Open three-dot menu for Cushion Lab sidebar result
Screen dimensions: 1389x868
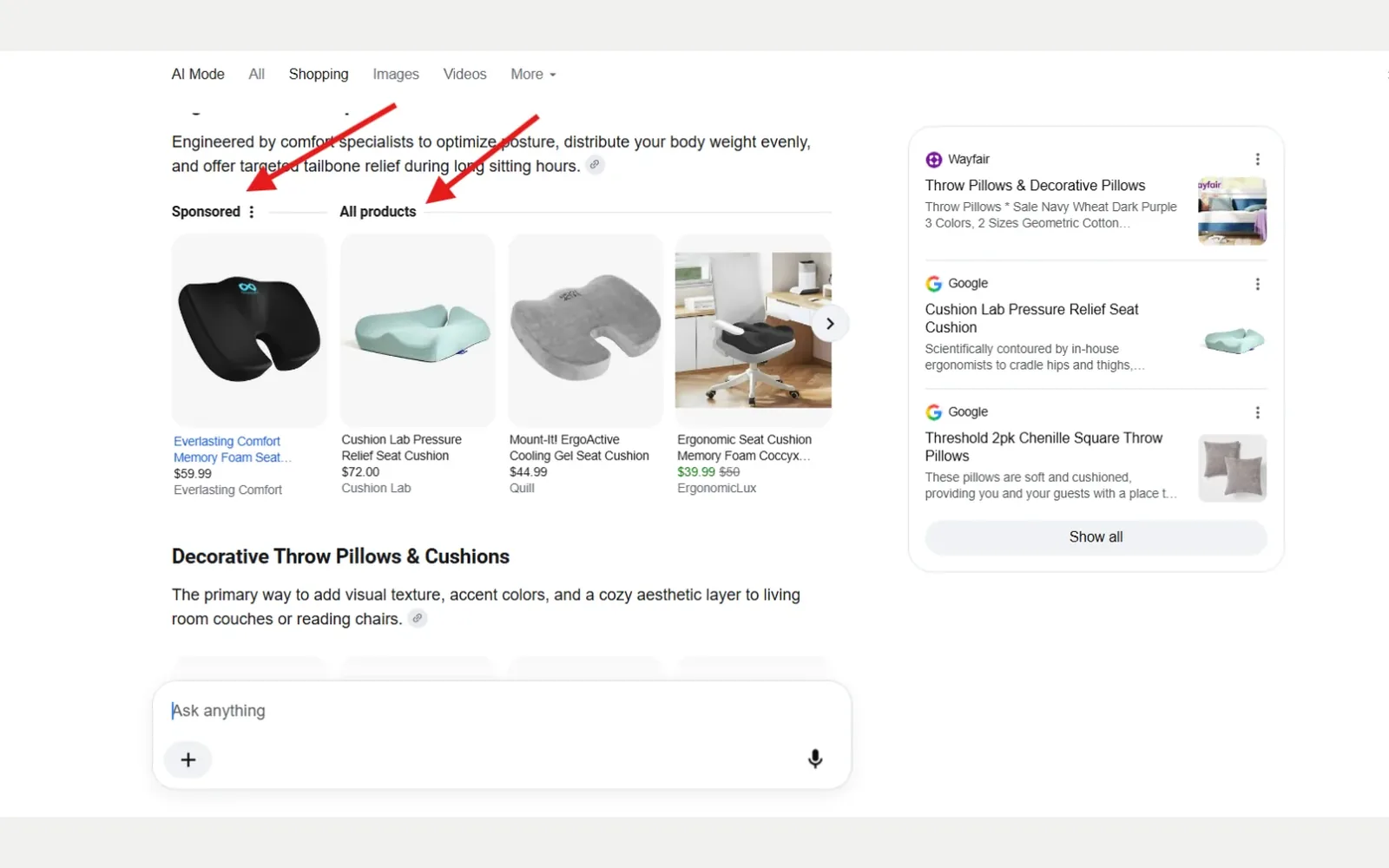(1257, 284)
